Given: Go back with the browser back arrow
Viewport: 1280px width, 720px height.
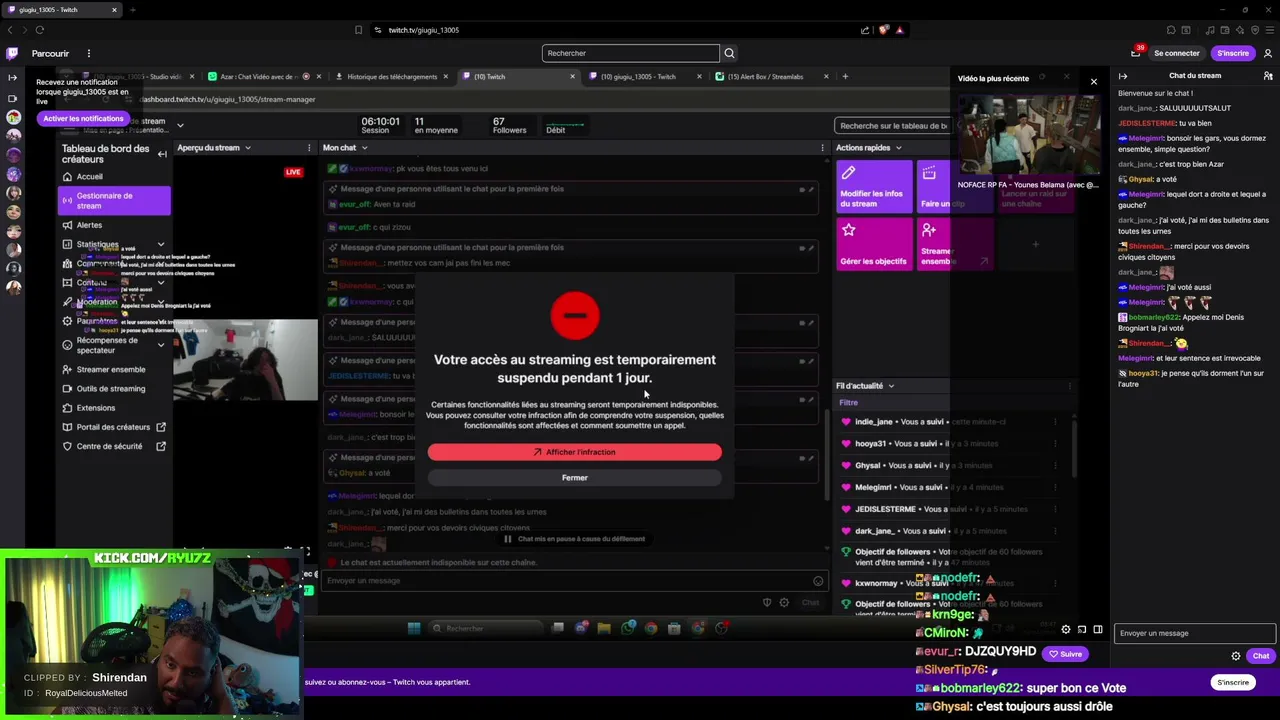Looking at the screenshot, I should tap(10, 30).
